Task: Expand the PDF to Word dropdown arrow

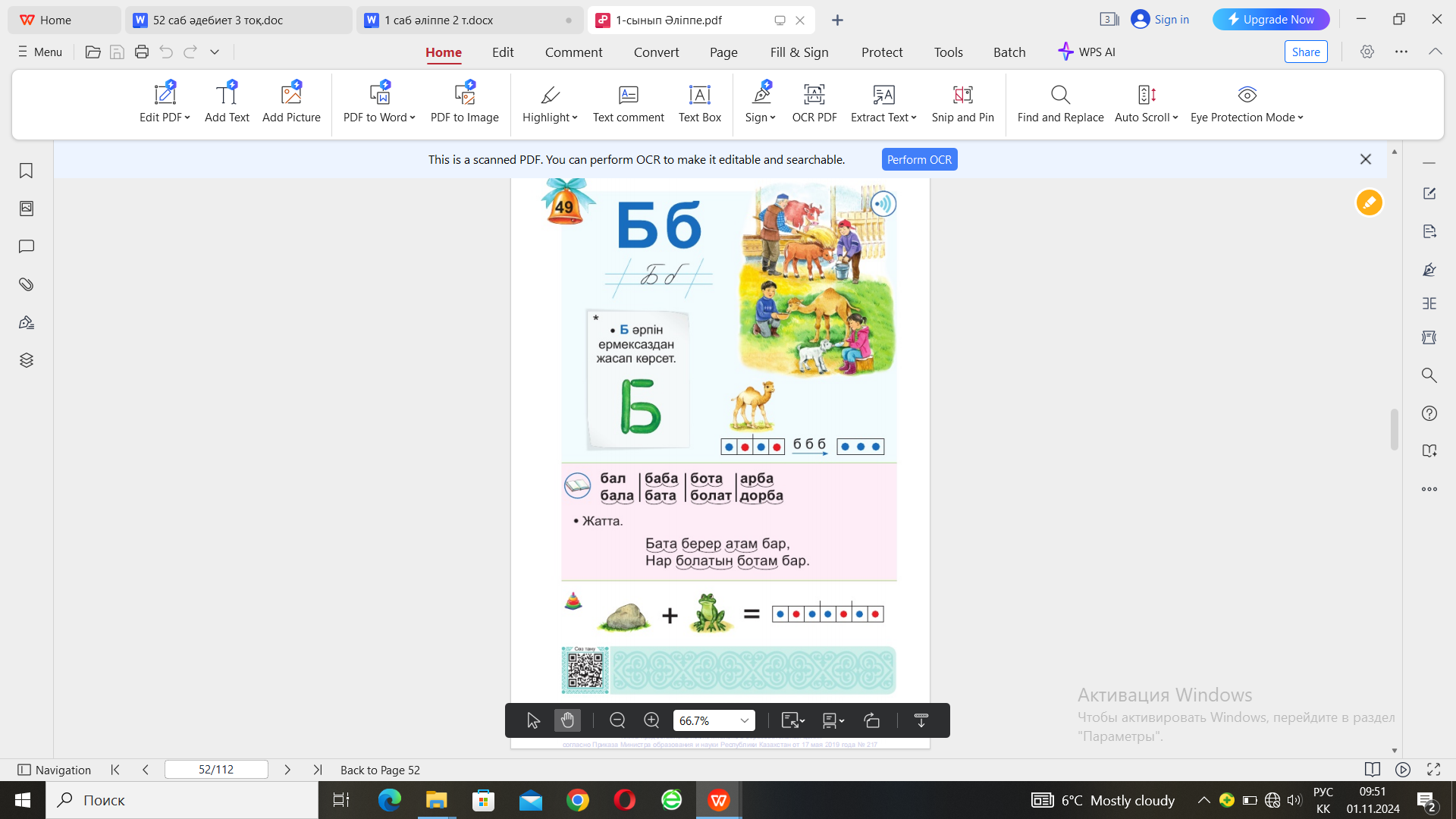Action: [413, 118]
